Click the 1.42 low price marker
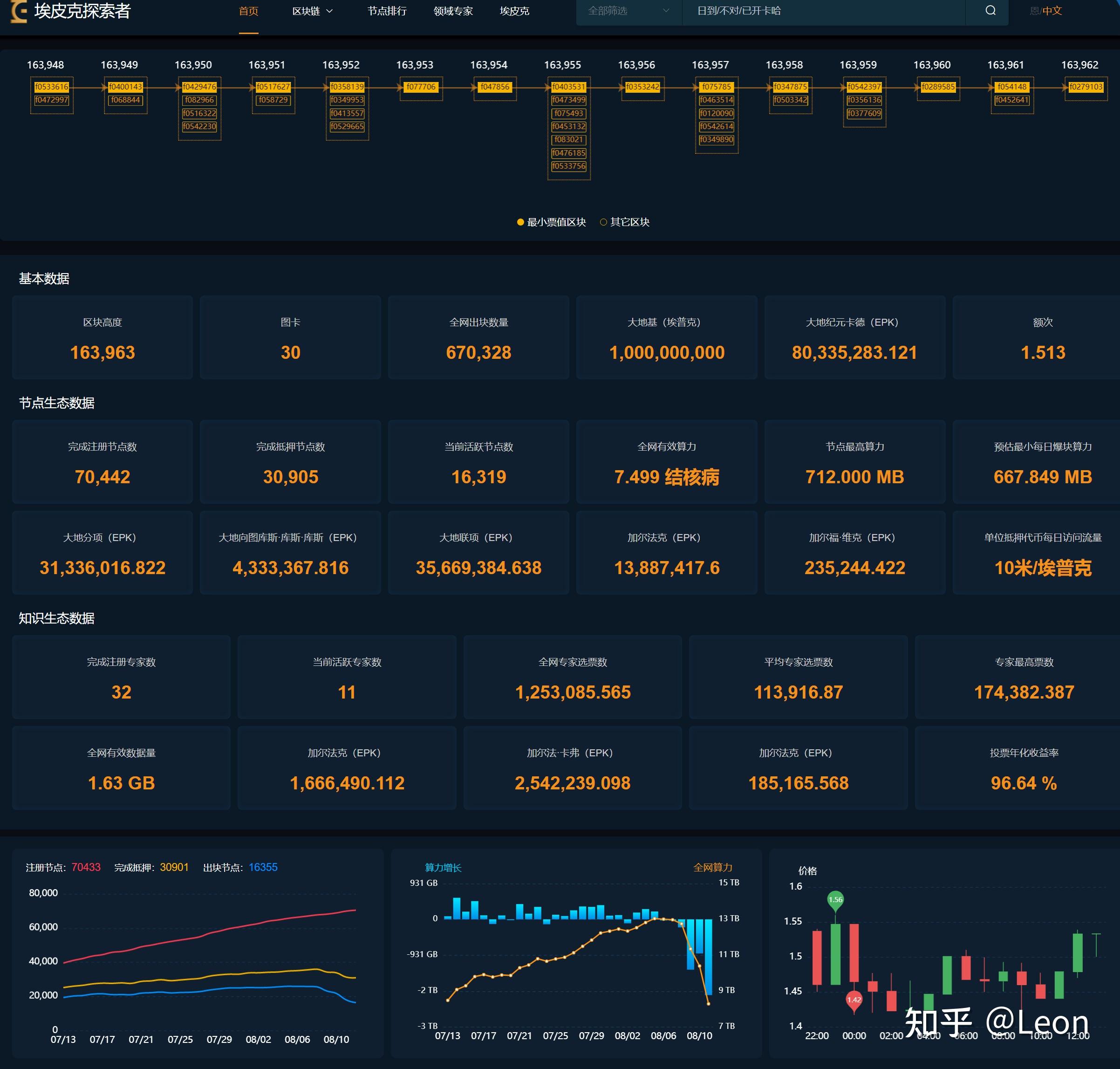The height and width of the screenshot is (1069, 1120). tap(854, 1002)
